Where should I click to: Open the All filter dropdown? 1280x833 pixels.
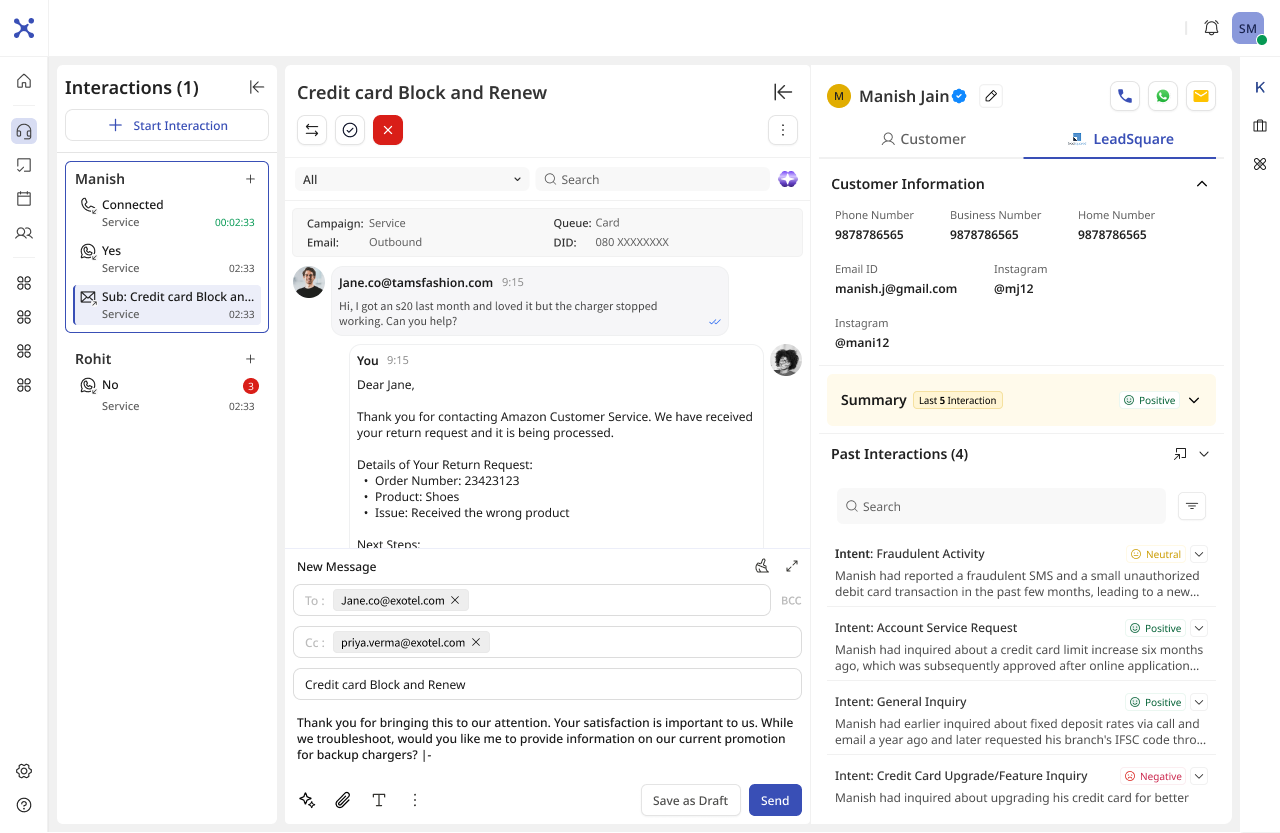click(412, 179)
